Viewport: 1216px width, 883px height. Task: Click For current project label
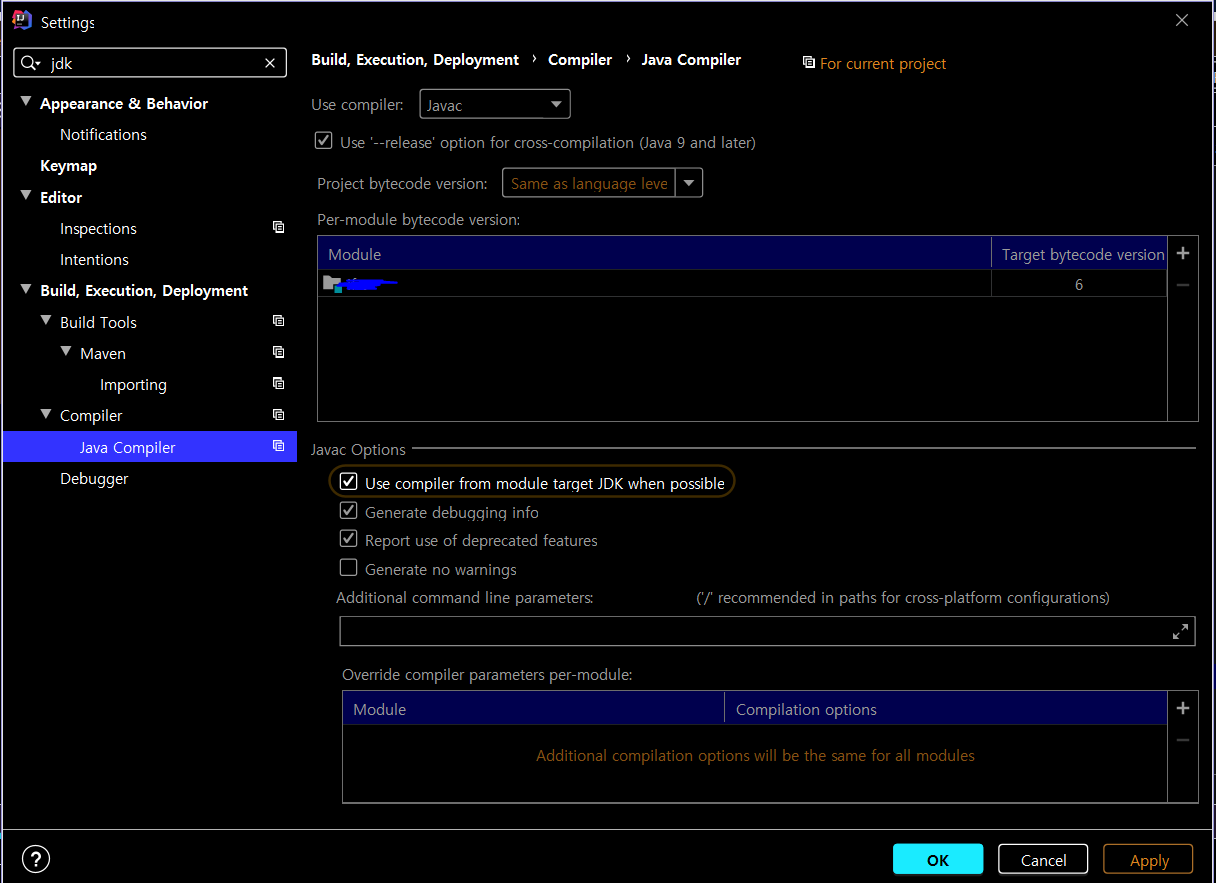coord(883,63)
